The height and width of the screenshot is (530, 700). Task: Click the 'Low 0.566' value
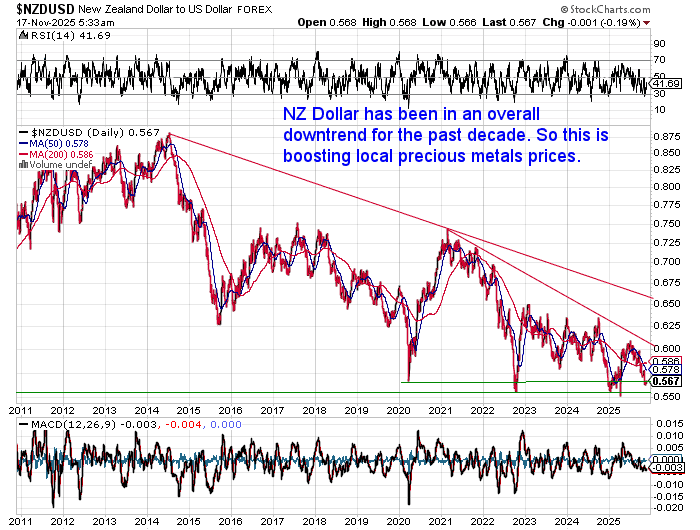[449, 22]
